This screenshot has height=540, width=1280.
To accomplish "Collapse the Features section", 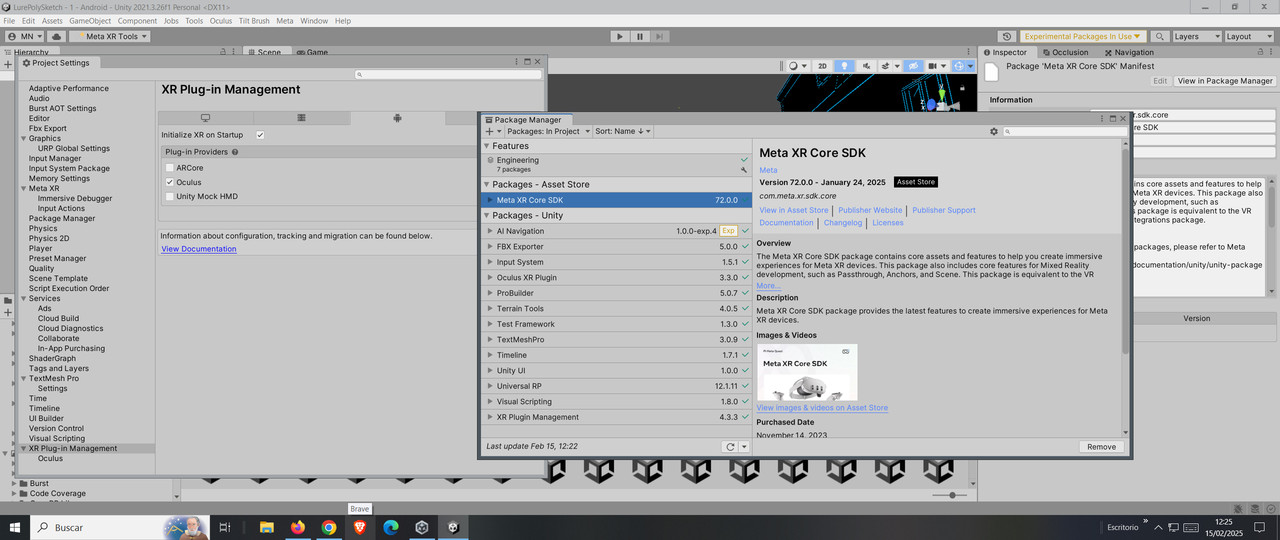I will tap(486, 146).
